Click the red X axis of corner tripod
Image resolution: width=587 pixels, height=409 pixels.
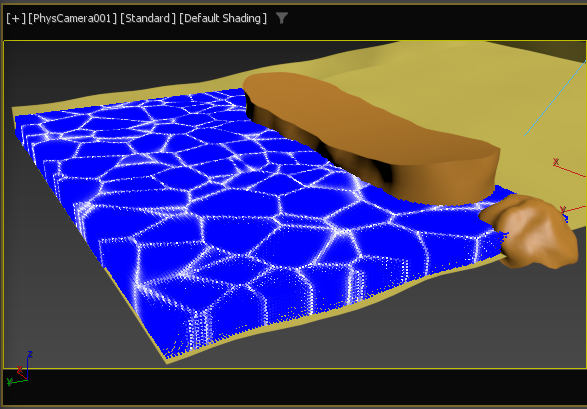coord(21,373)
